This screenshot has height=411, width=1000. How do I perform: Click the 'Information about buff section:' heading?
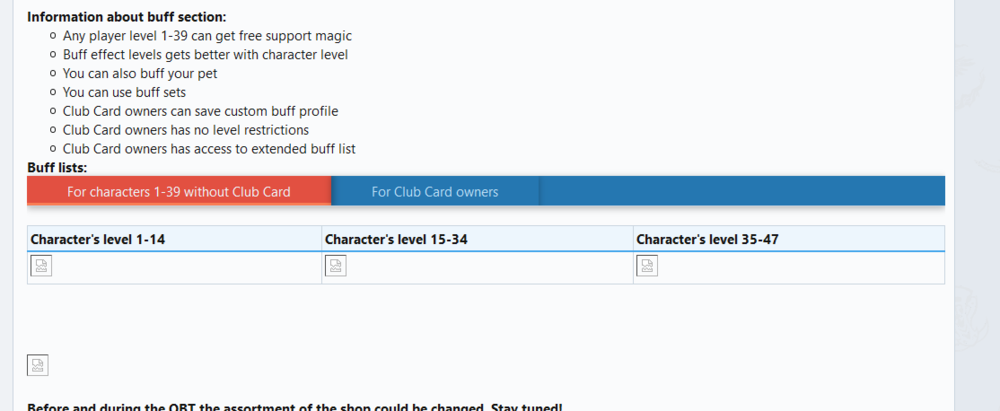pos(126,17)
